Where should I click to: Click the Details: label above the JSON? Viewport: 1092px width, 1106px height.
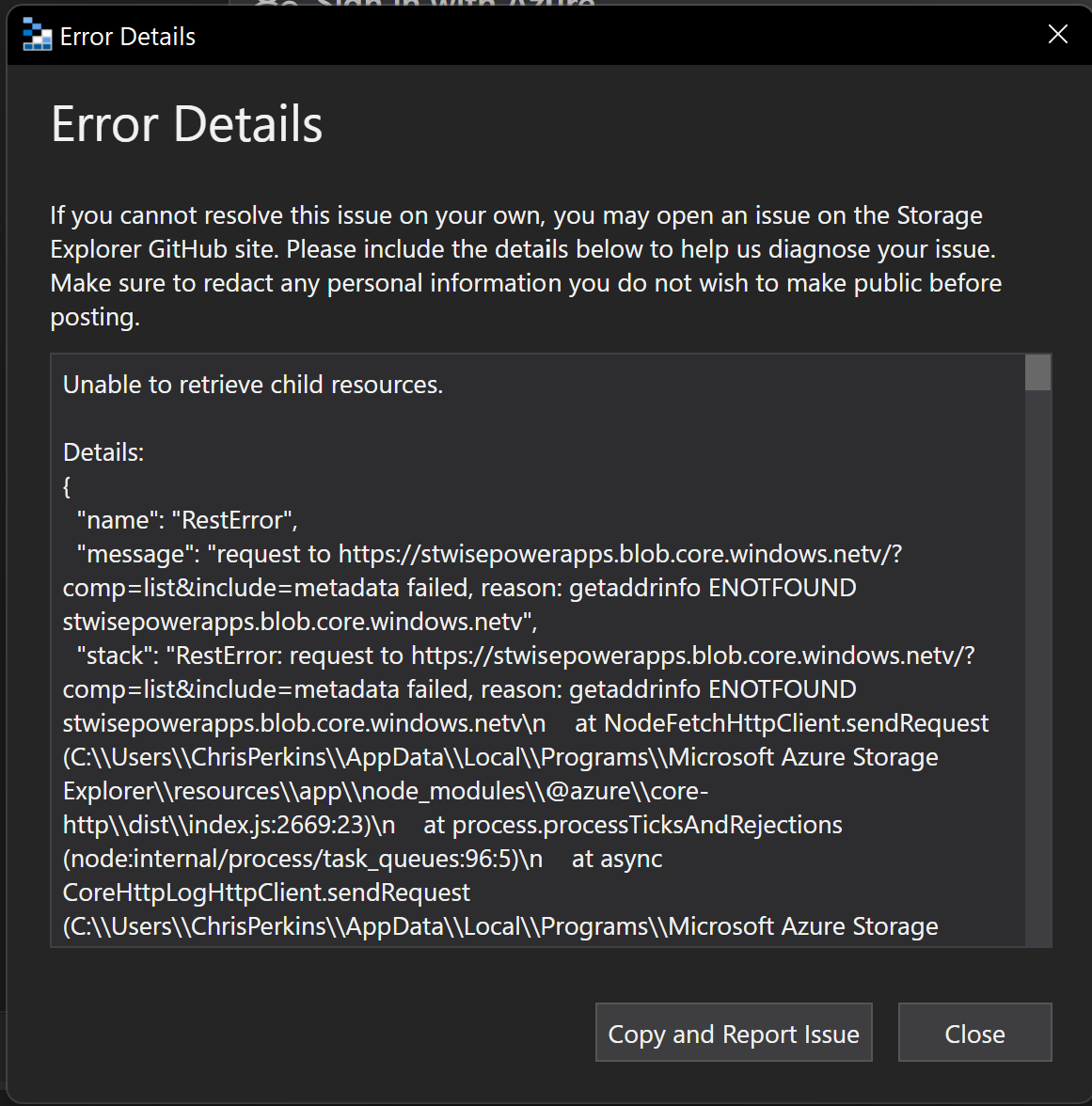click(103, 451)
